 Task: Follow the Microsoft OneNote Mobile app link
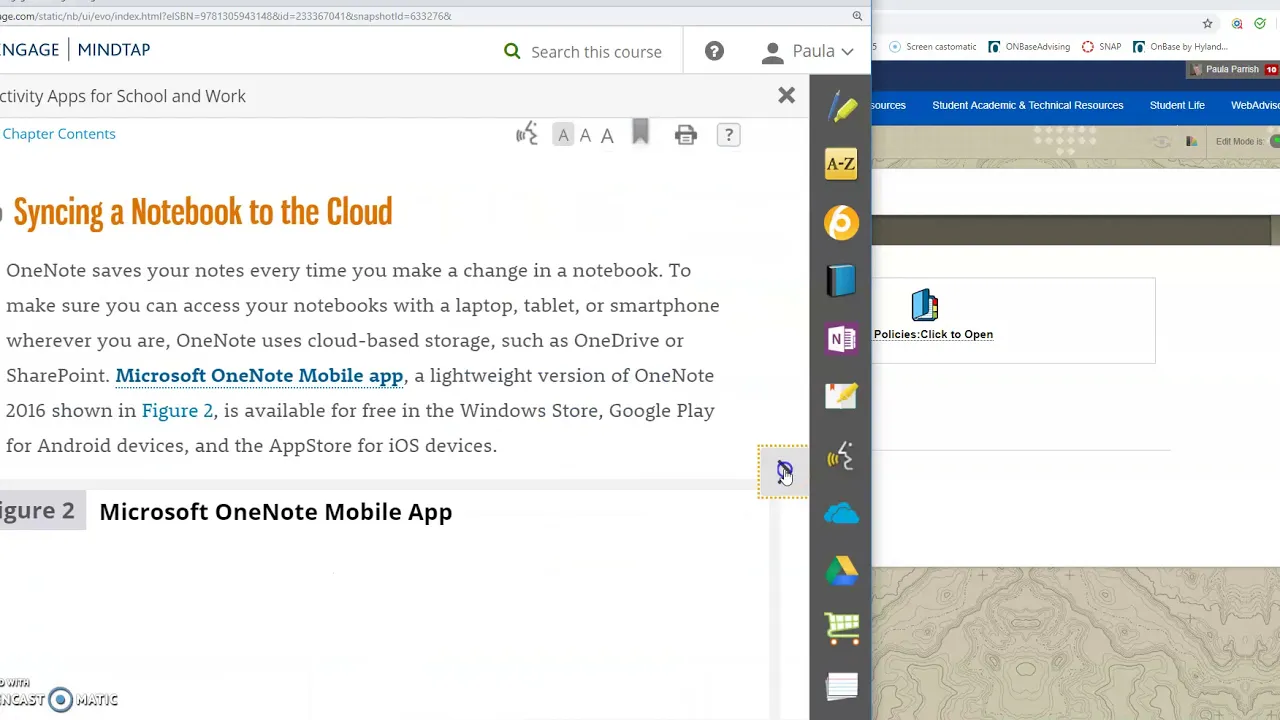click(259, 375)
